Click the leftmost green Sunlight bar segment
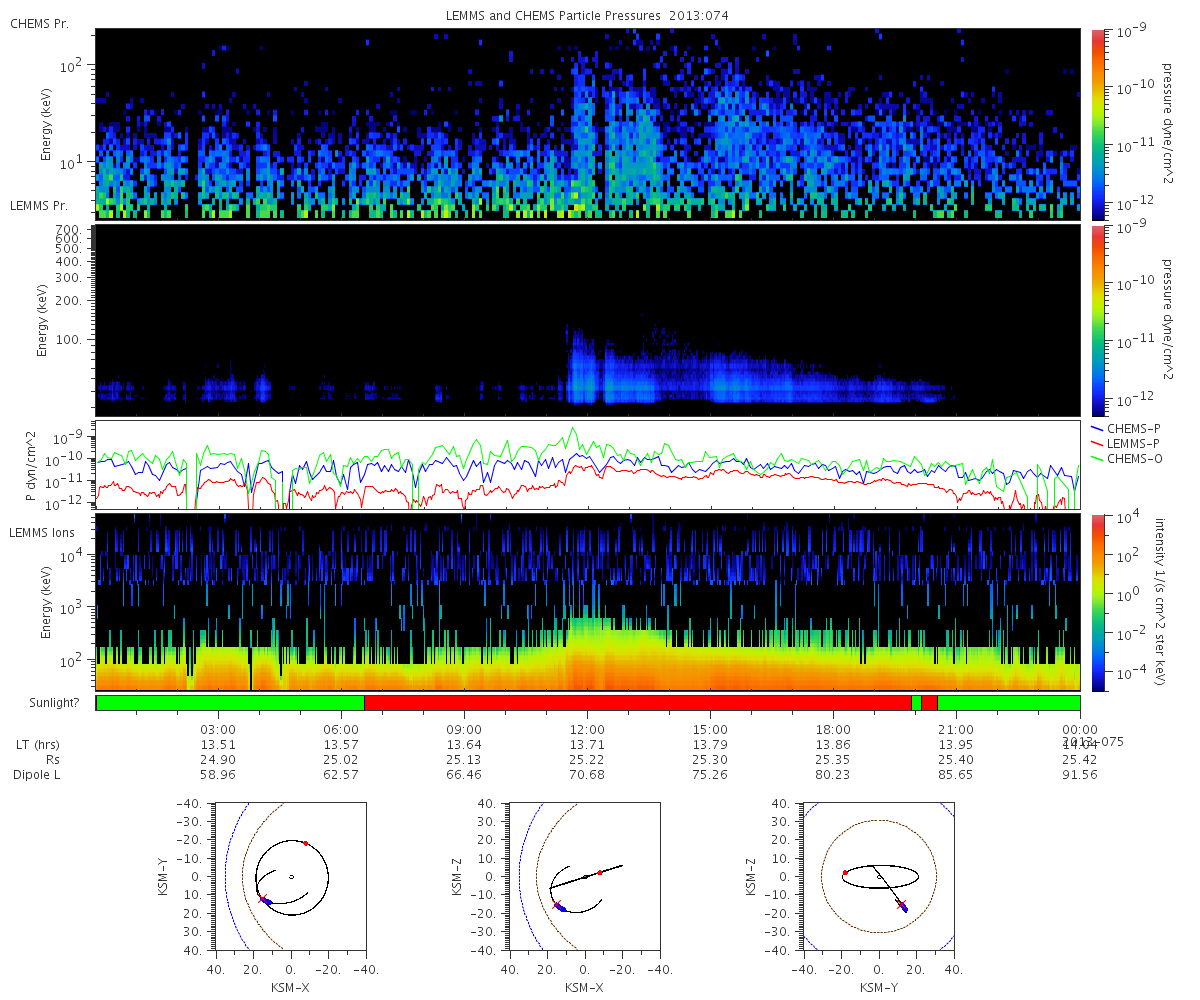 coord(231,703)
